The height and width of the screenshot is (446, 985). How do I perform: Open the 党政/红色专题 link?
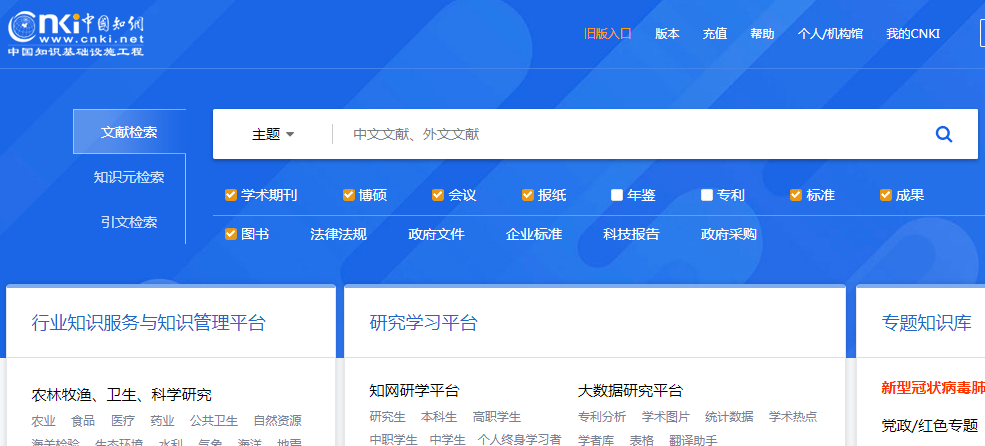930,425
